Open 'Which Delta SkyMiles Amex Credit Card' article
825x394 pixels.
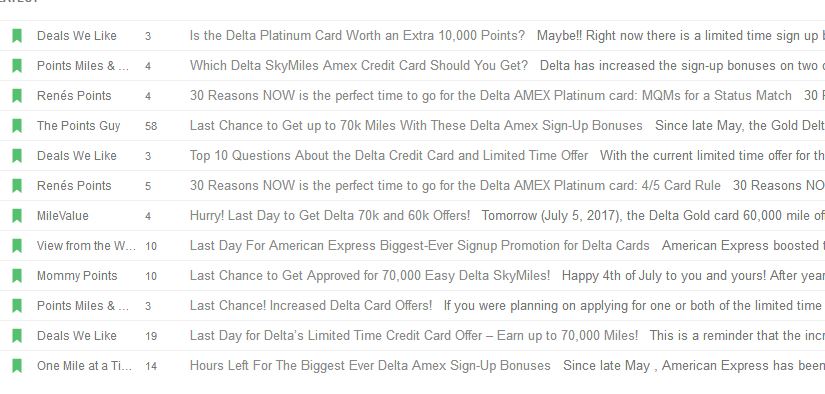359,66
